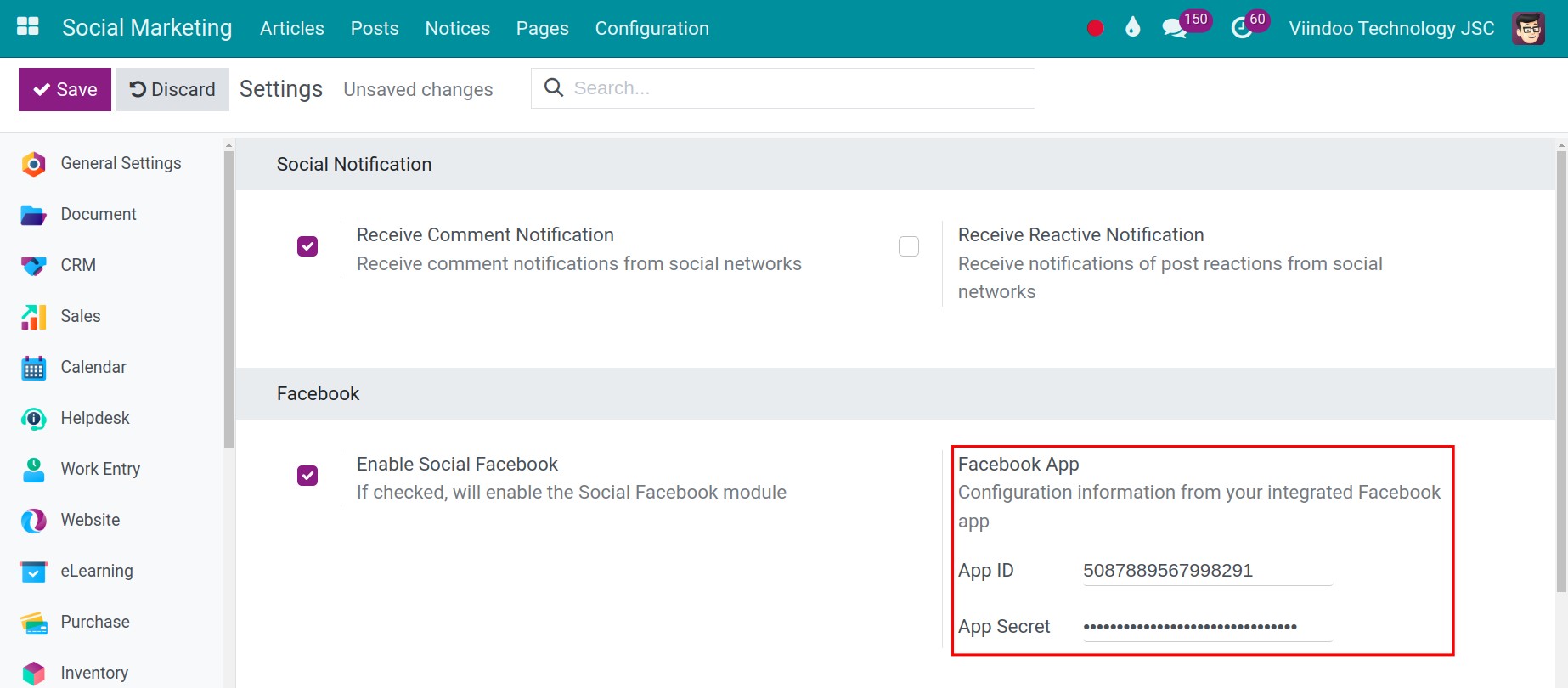Click the Facebook App heading text

point(1018,465)
